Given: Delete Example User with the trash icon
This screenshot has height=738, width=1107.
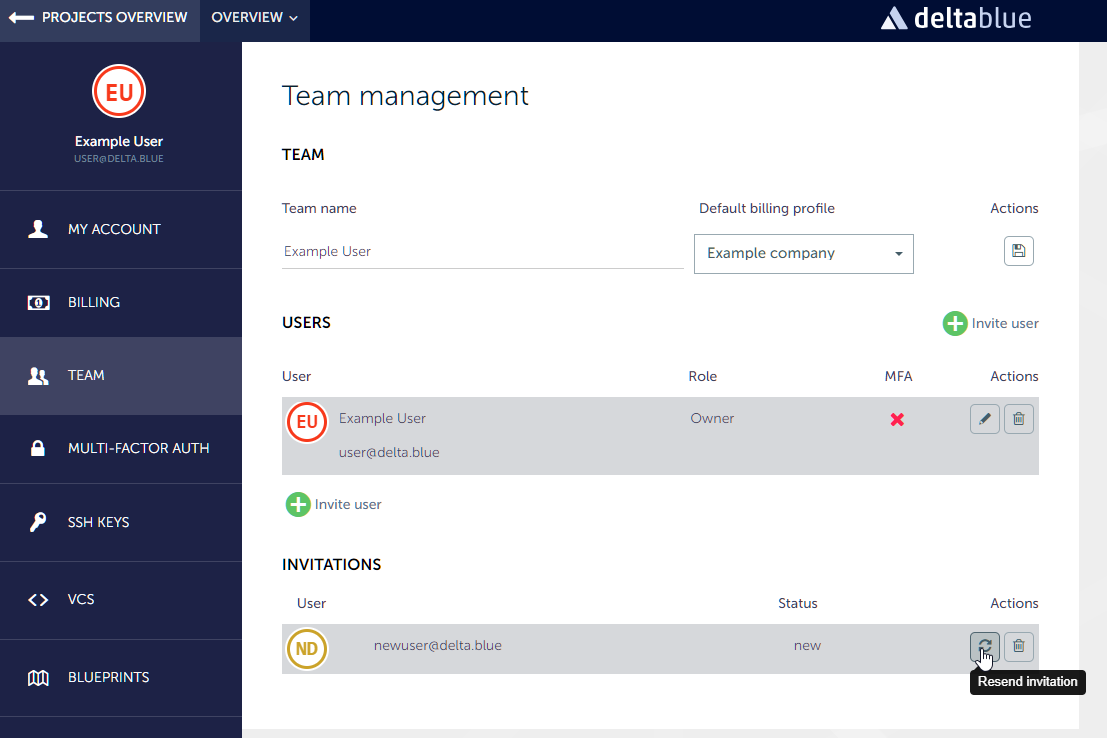Looking at the screenshot, I should tap(1018, 420).
